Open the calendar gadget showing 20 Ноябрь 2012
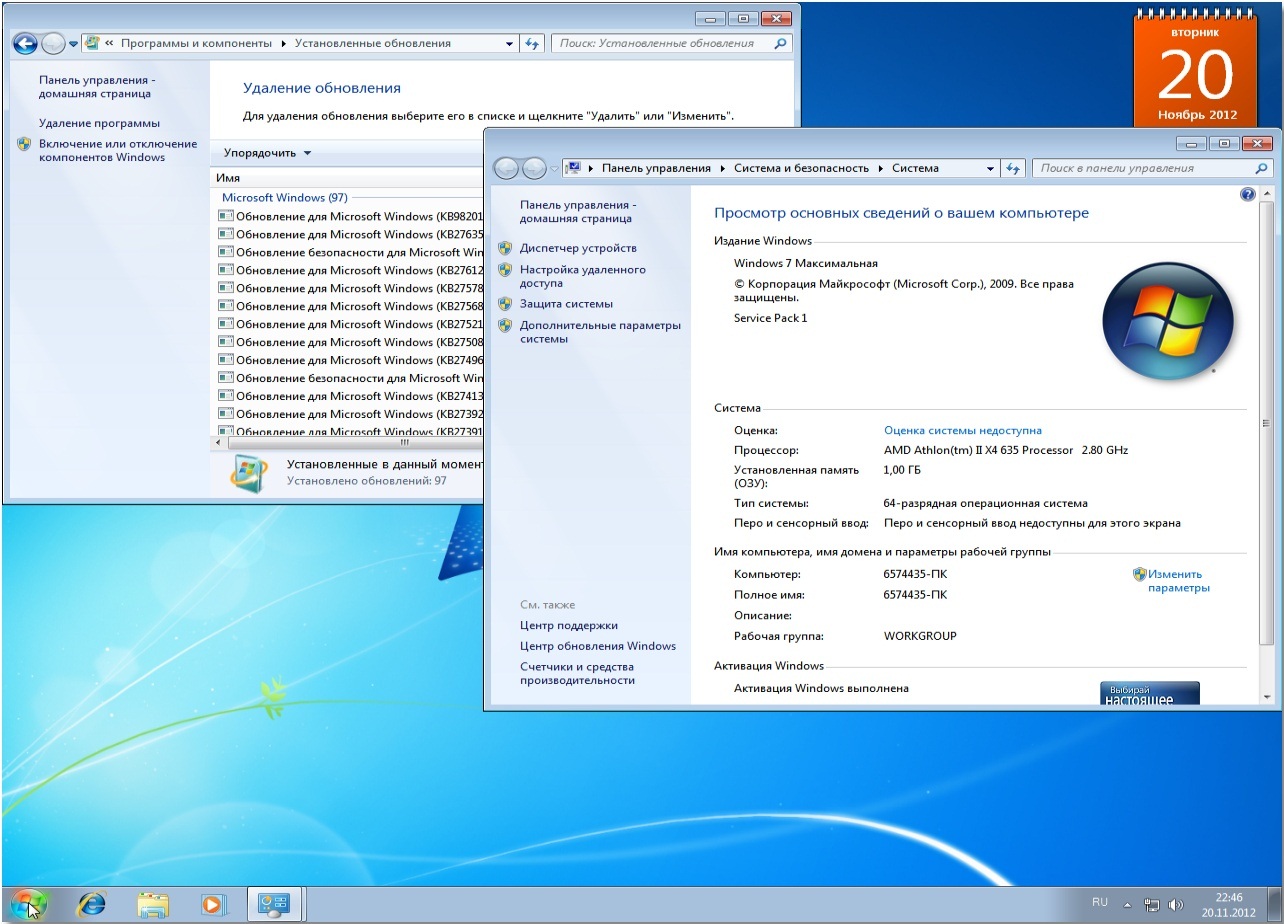The height and width of the screenshot is (924, 1284). pyautogui.click(x=1197, y=70)
